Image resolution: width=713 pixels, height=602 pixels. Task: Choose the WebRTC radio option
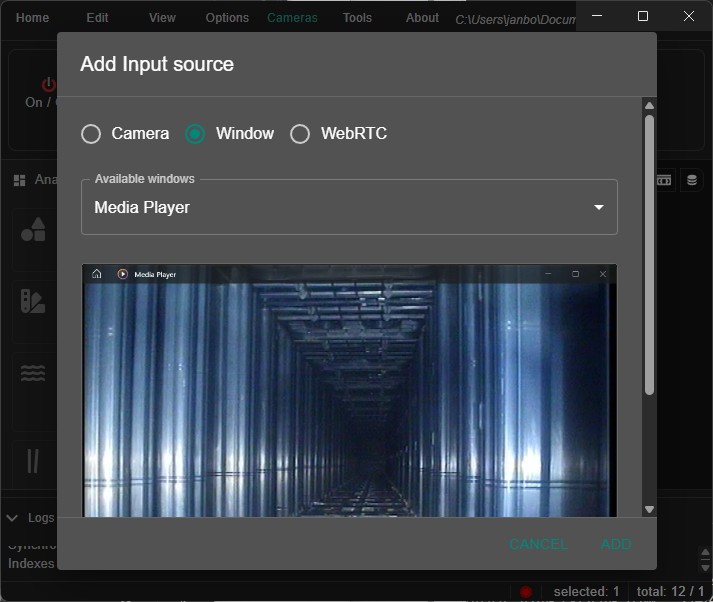pyautogui.click(x=300, y=134)
